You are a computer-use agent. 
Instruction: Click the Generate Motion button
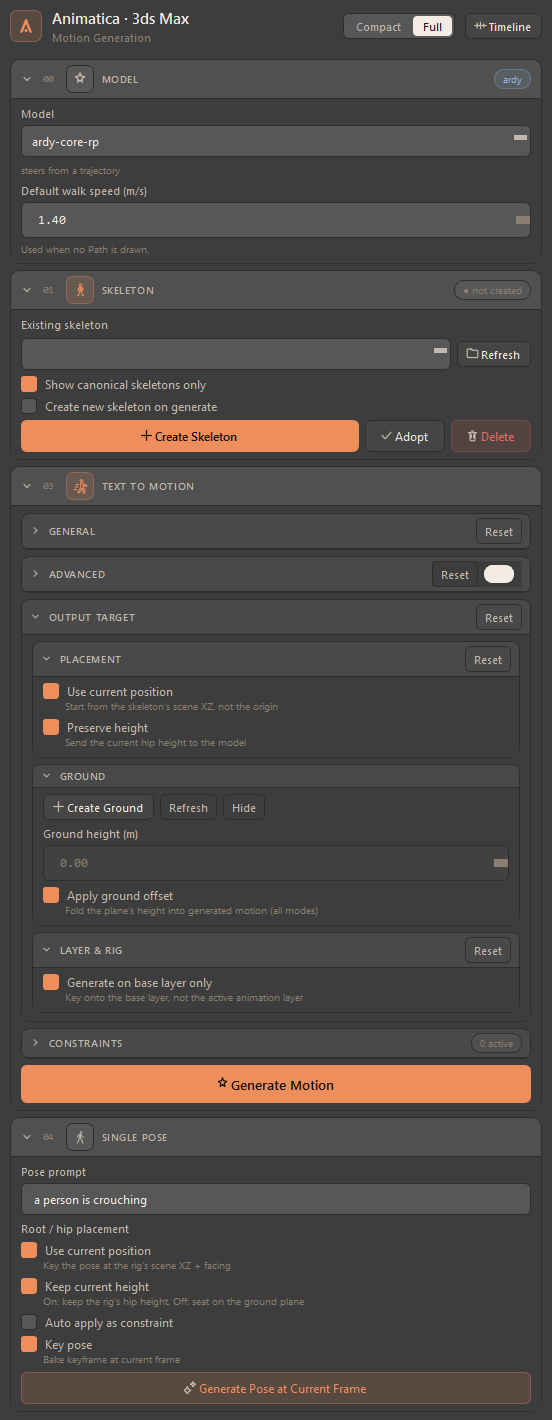pos(276,1084)
